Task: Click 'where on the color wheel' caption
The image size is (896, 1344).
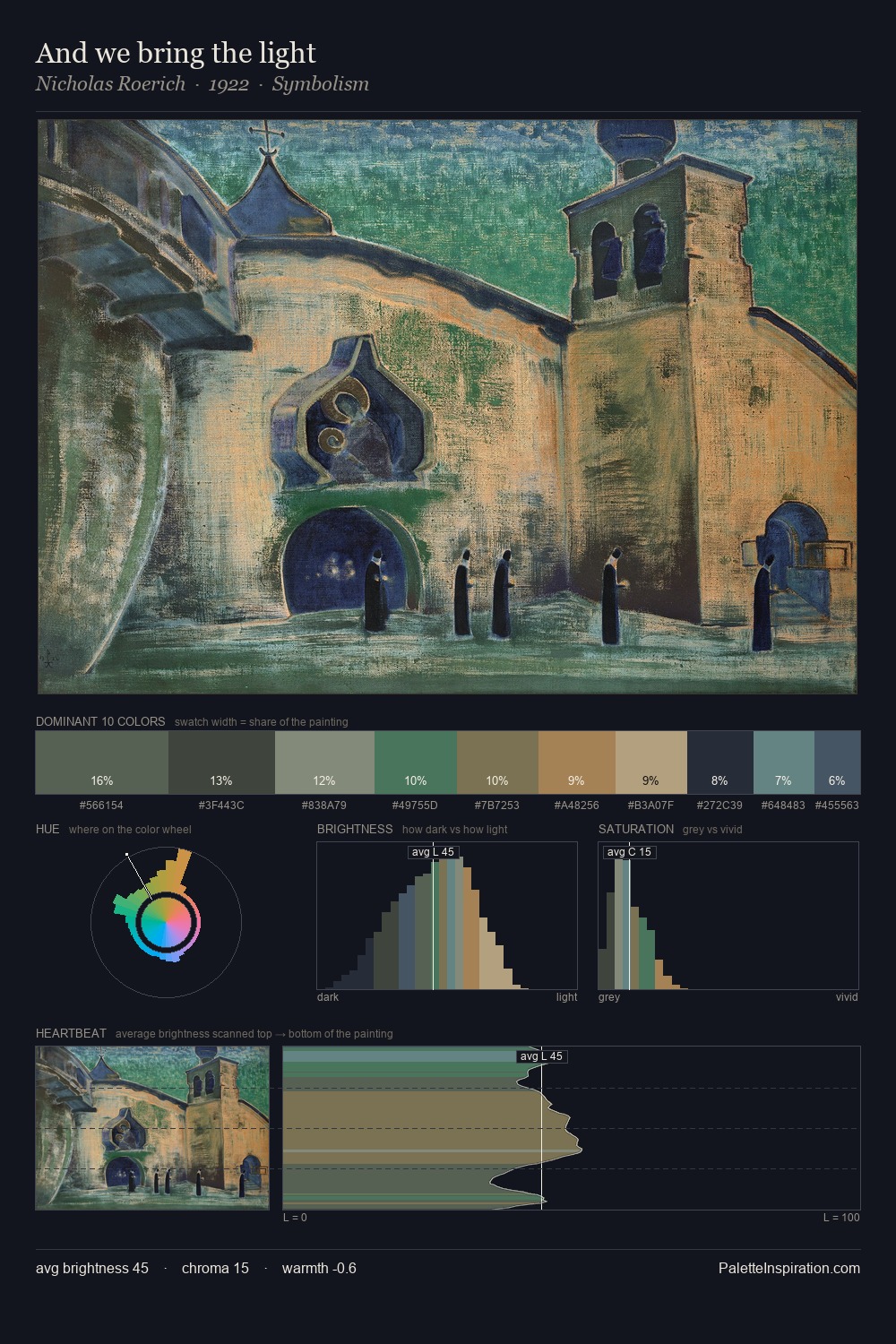Action: pyautogui.click(x=130, y=830)
